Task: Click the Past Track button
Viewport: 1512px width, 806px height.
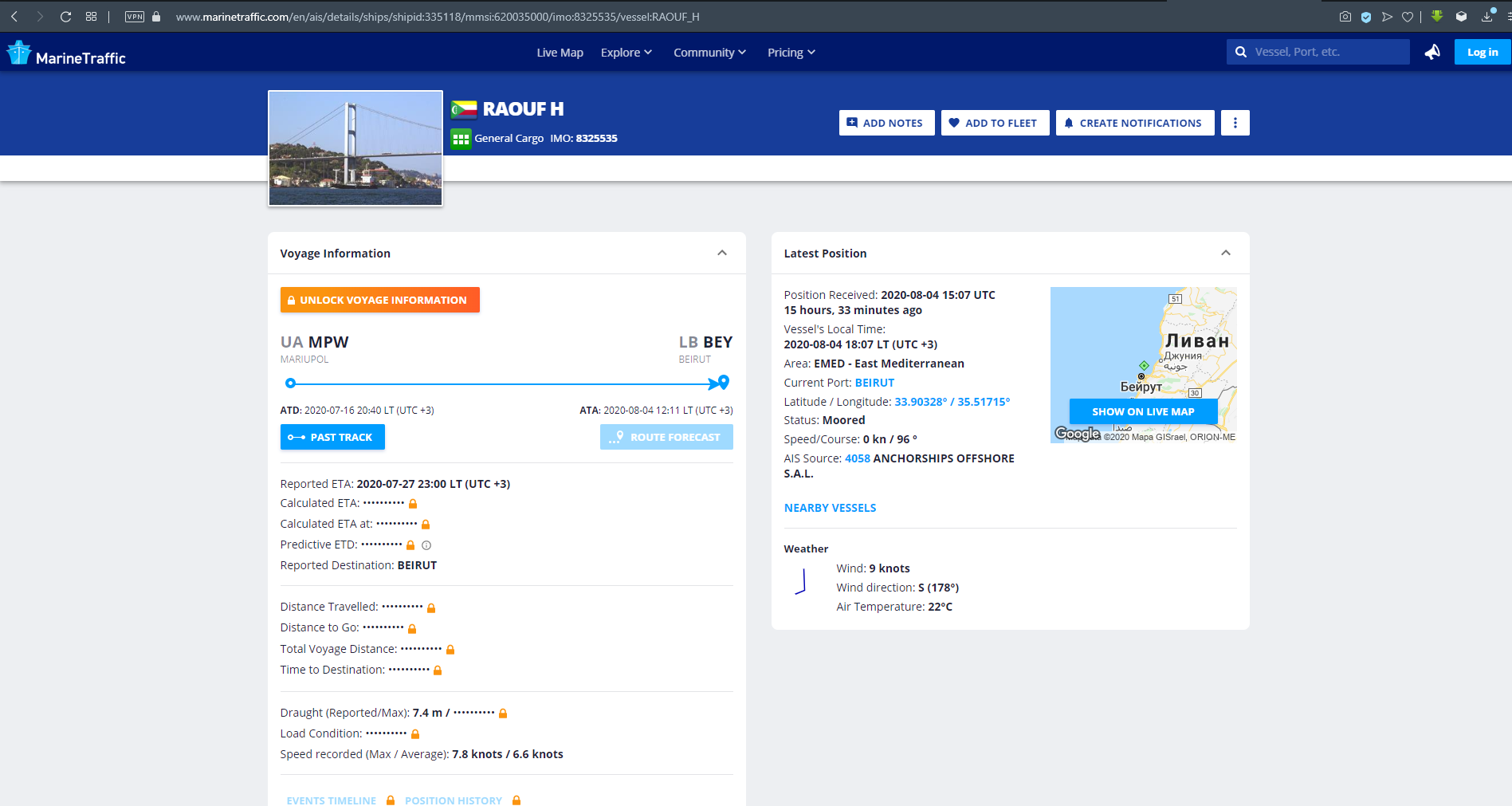Action: coord(332,437)
